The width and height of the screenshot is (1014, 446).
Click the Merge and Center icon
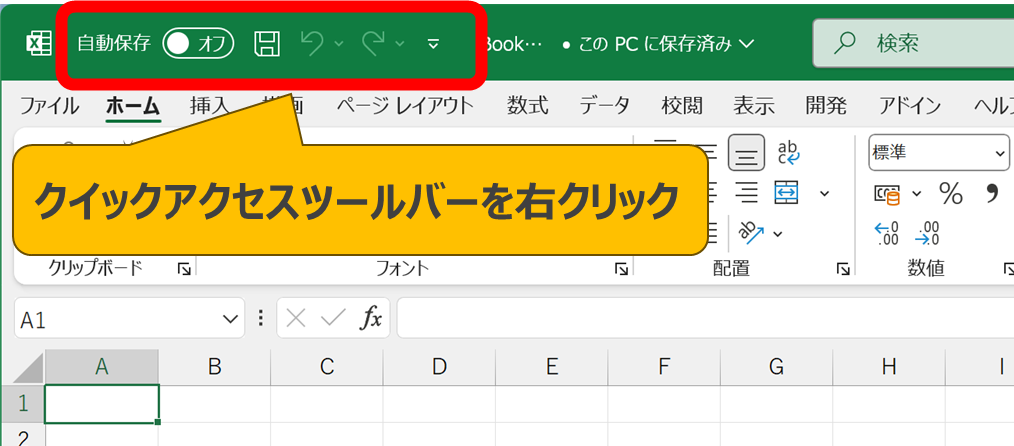pyautogui.click(x=787, y=192)
